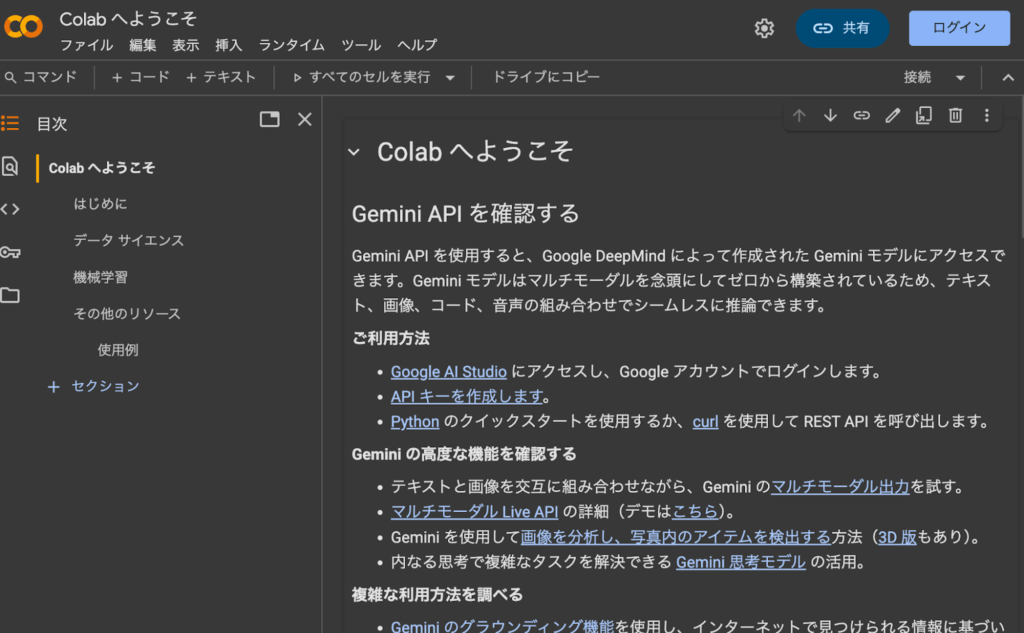
Task: Add a new section with + セクション
Action: 93,387
